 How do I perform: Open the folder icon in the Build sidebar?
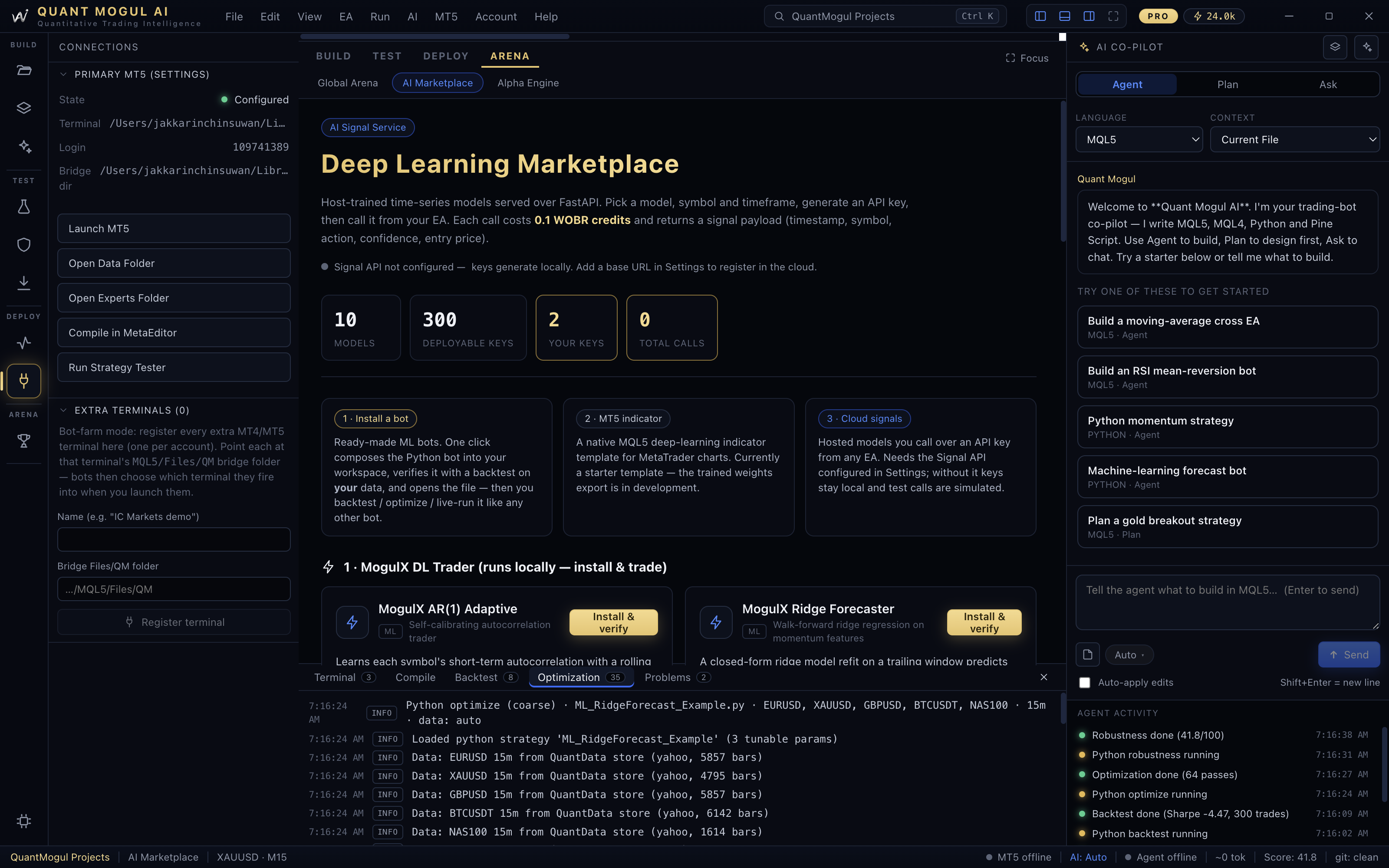point(23,70)
